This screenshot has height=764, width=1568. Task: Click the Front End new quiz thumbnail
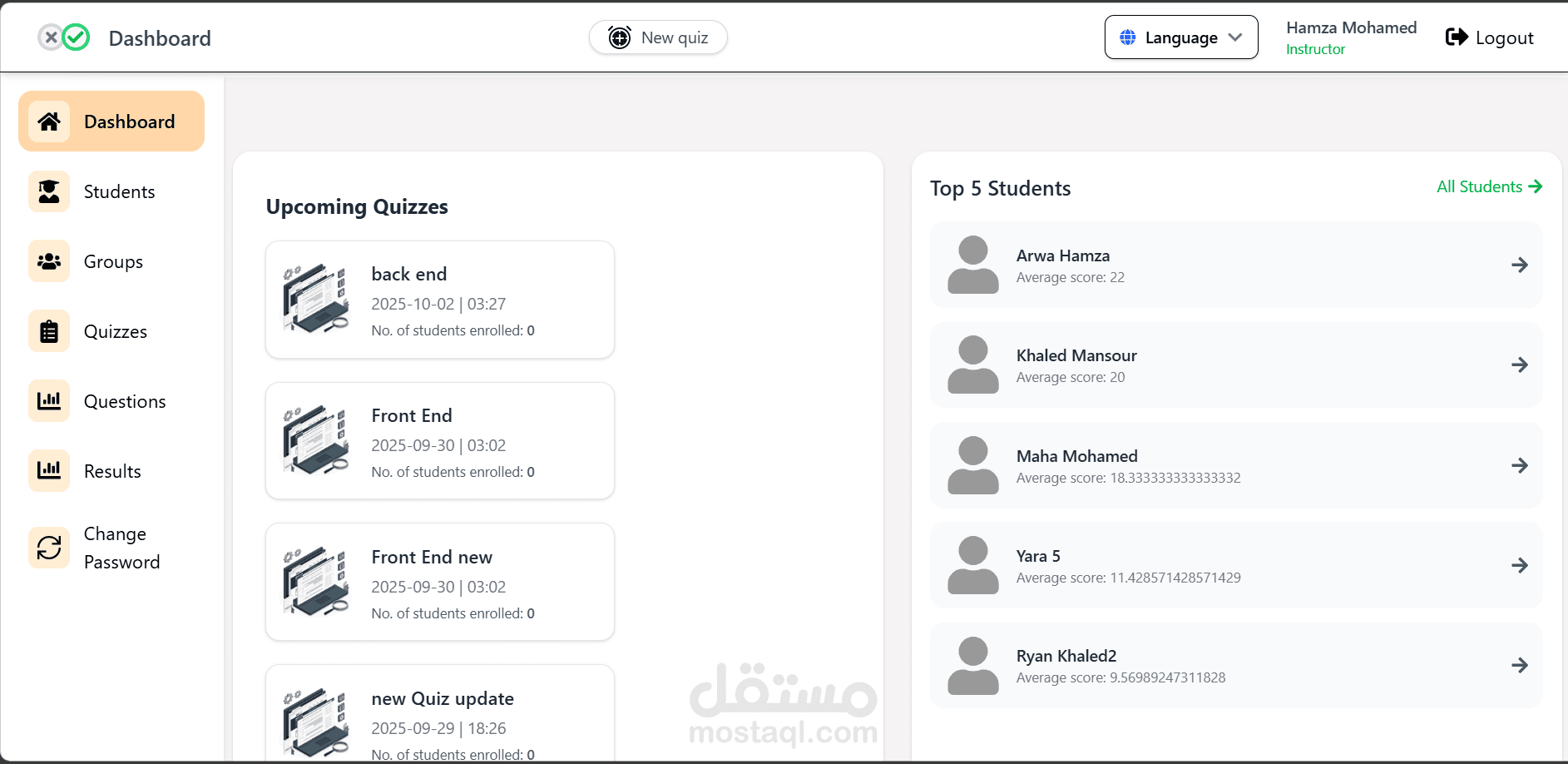[316, 583]
